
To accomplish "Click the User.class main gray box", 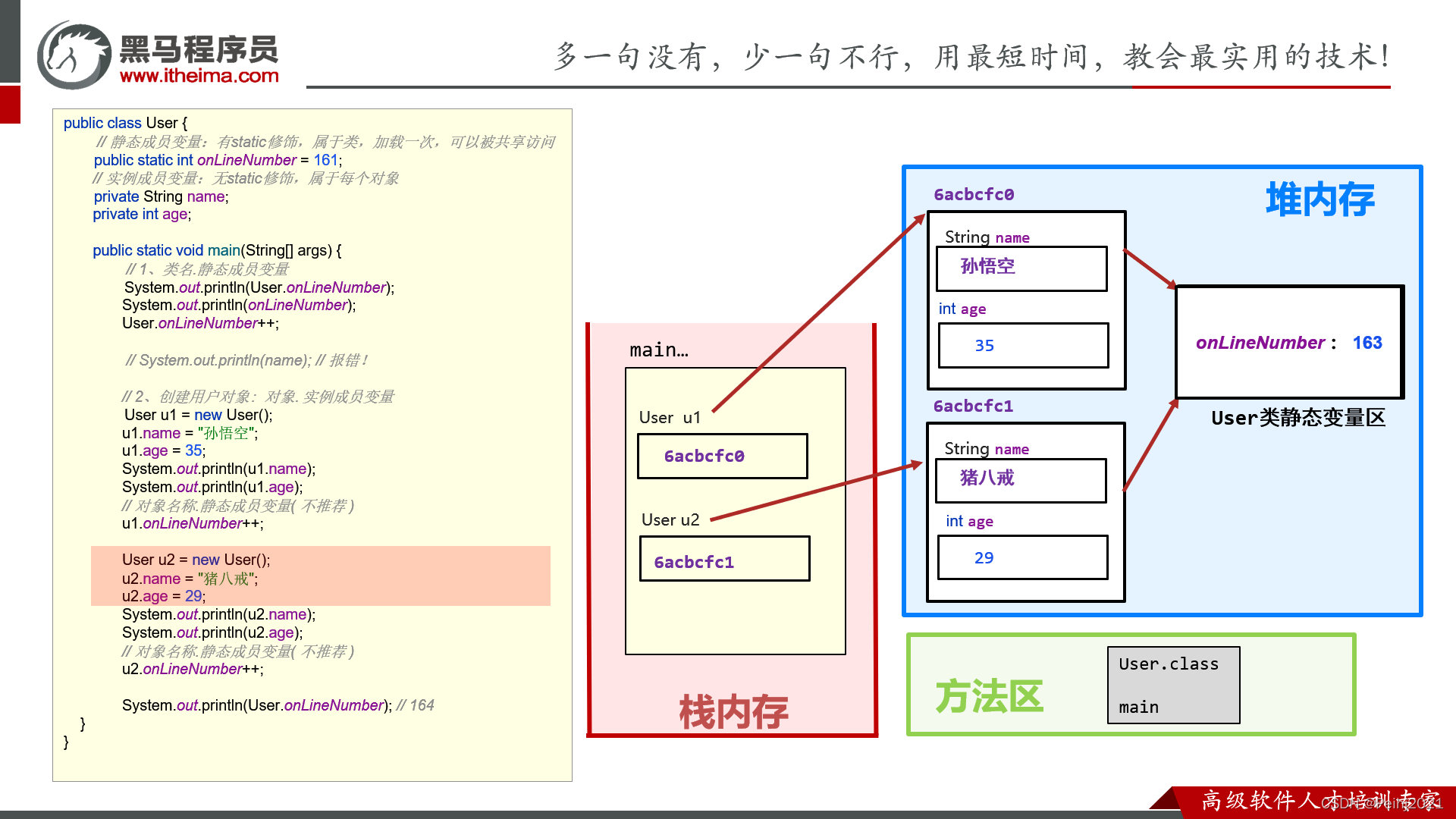I will pyautogui.click(x=1173, y=685).
